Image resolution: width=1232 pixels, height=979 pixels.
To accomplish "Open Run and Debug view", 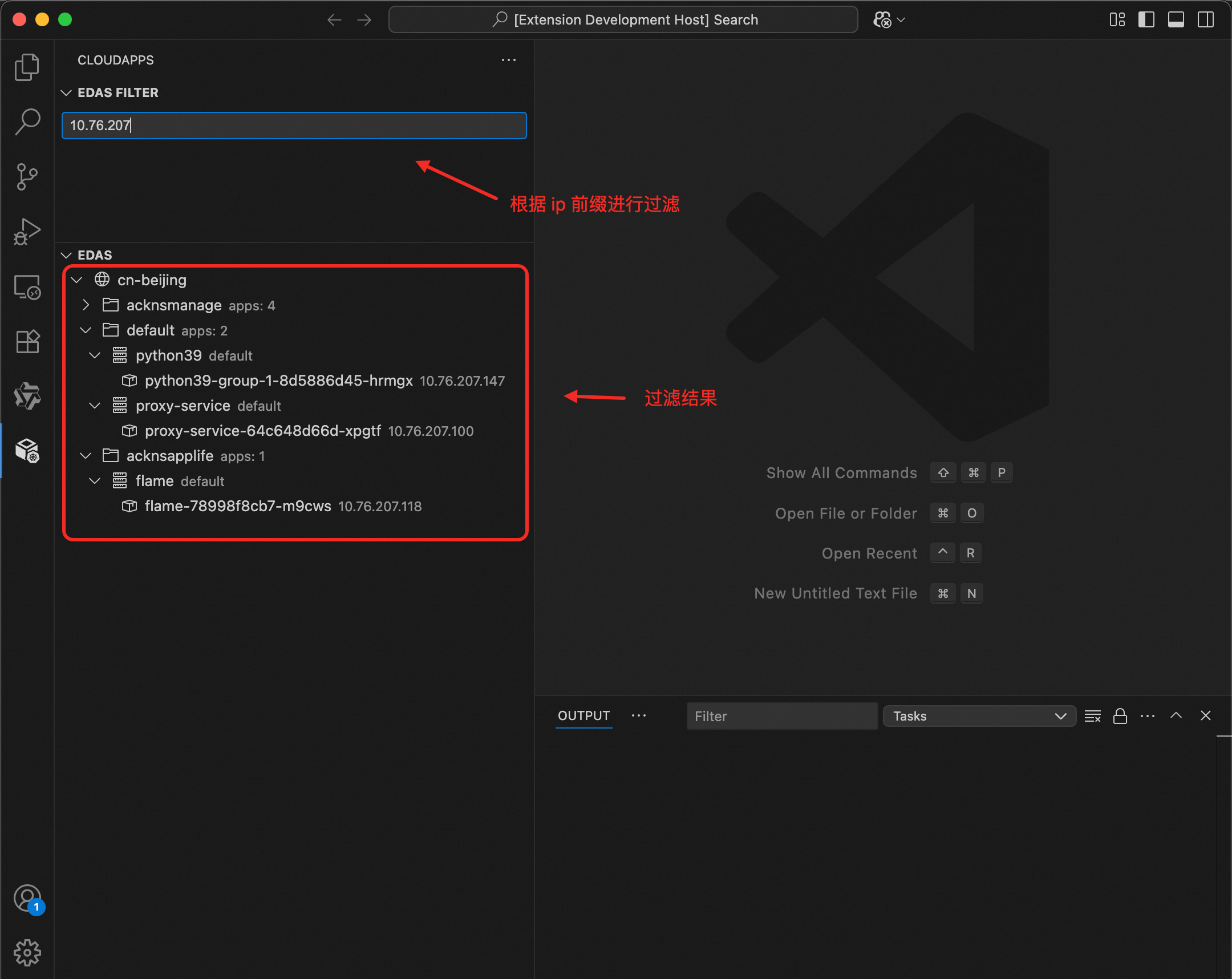I will pyautogui.click(x=27, y=232).
